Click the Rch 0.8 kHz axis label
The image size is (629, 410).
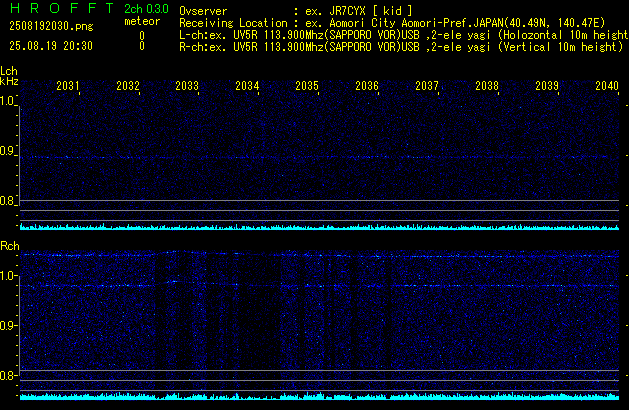[x=7, y=376]
